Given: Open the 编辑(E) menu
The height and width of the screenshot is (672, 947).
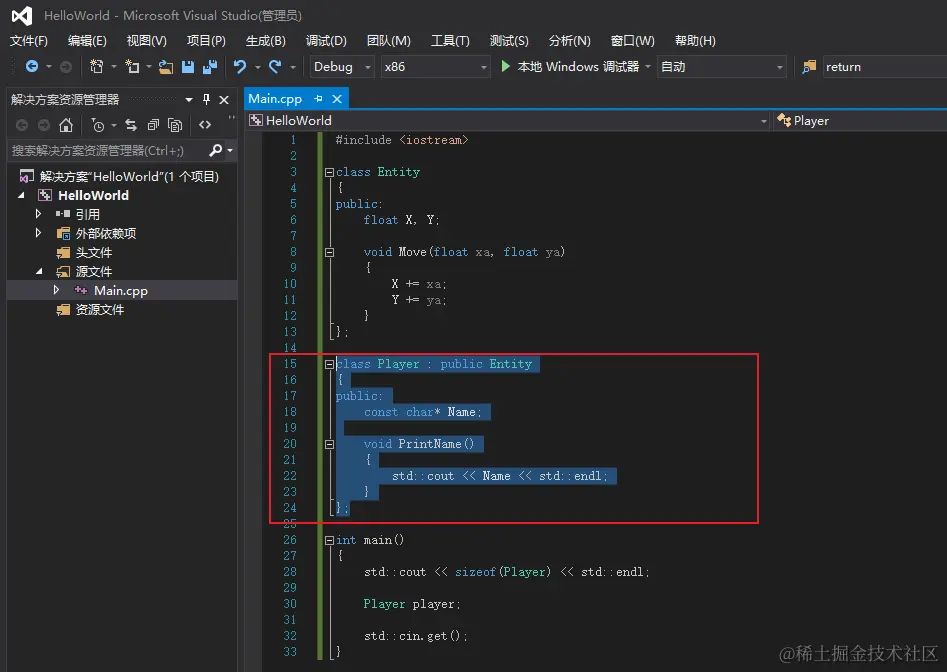Looking at the screenshot, I should 87,40.
